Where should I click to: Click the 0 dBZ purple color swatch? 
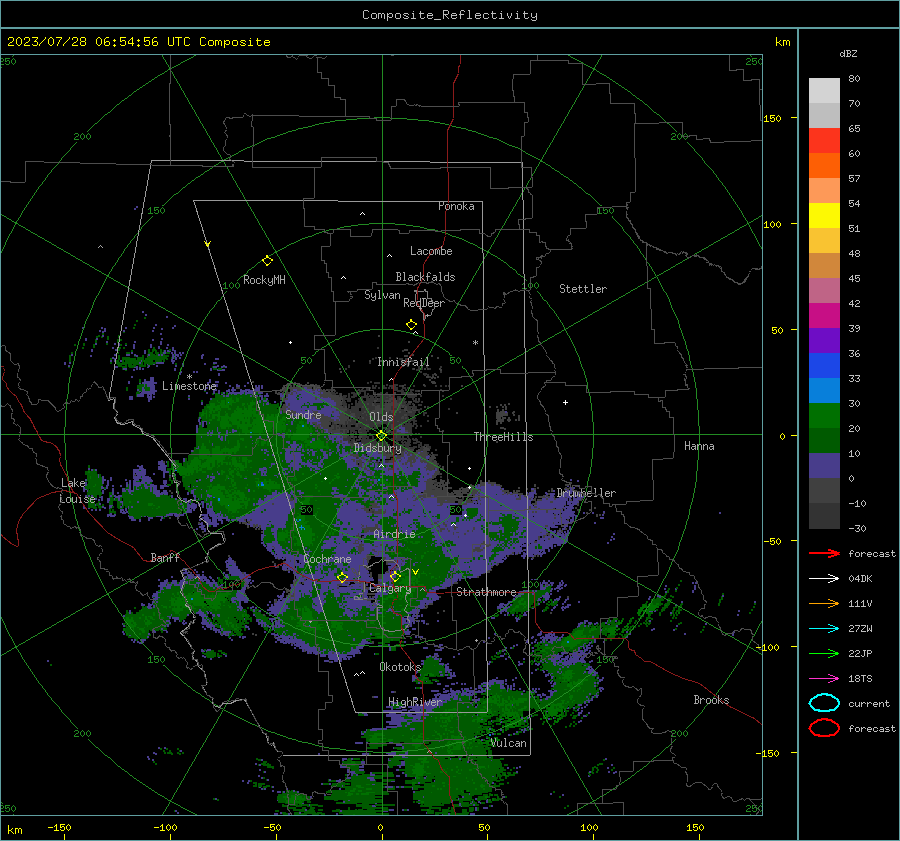click(x=824, y=466)
